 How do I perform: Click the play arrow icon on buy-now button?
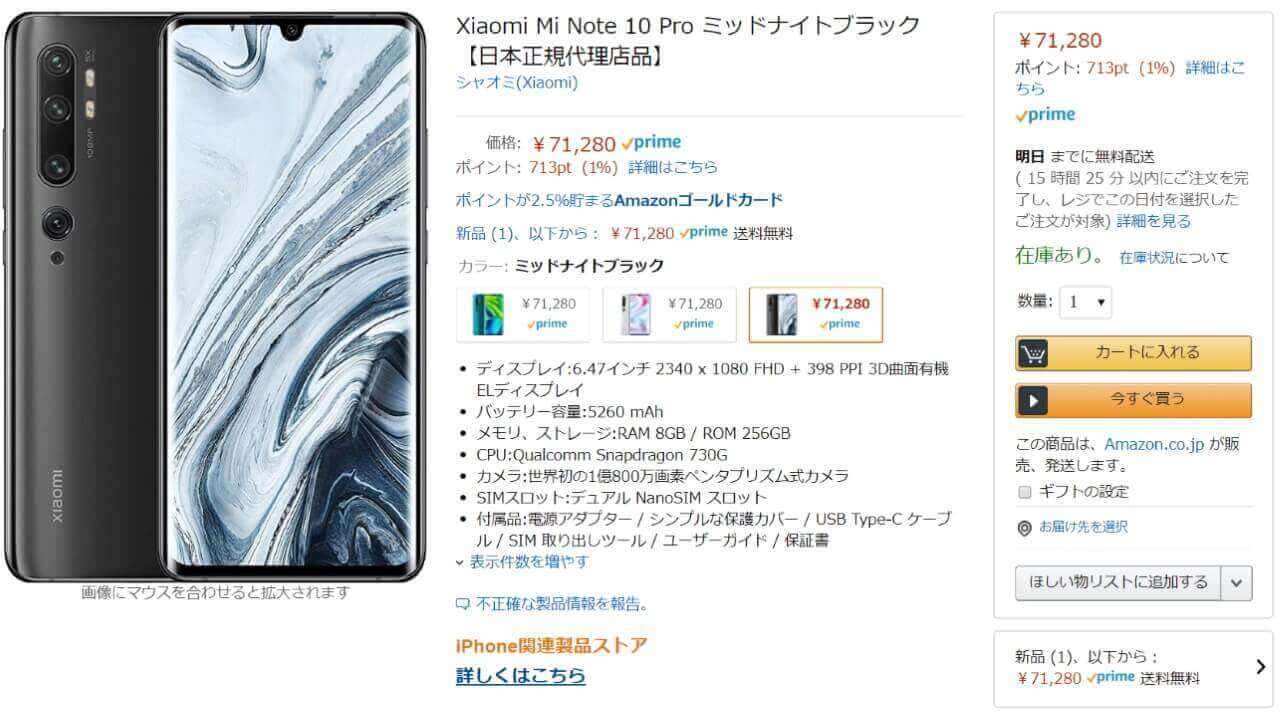pyautogui.click(x=1033, y=401)
